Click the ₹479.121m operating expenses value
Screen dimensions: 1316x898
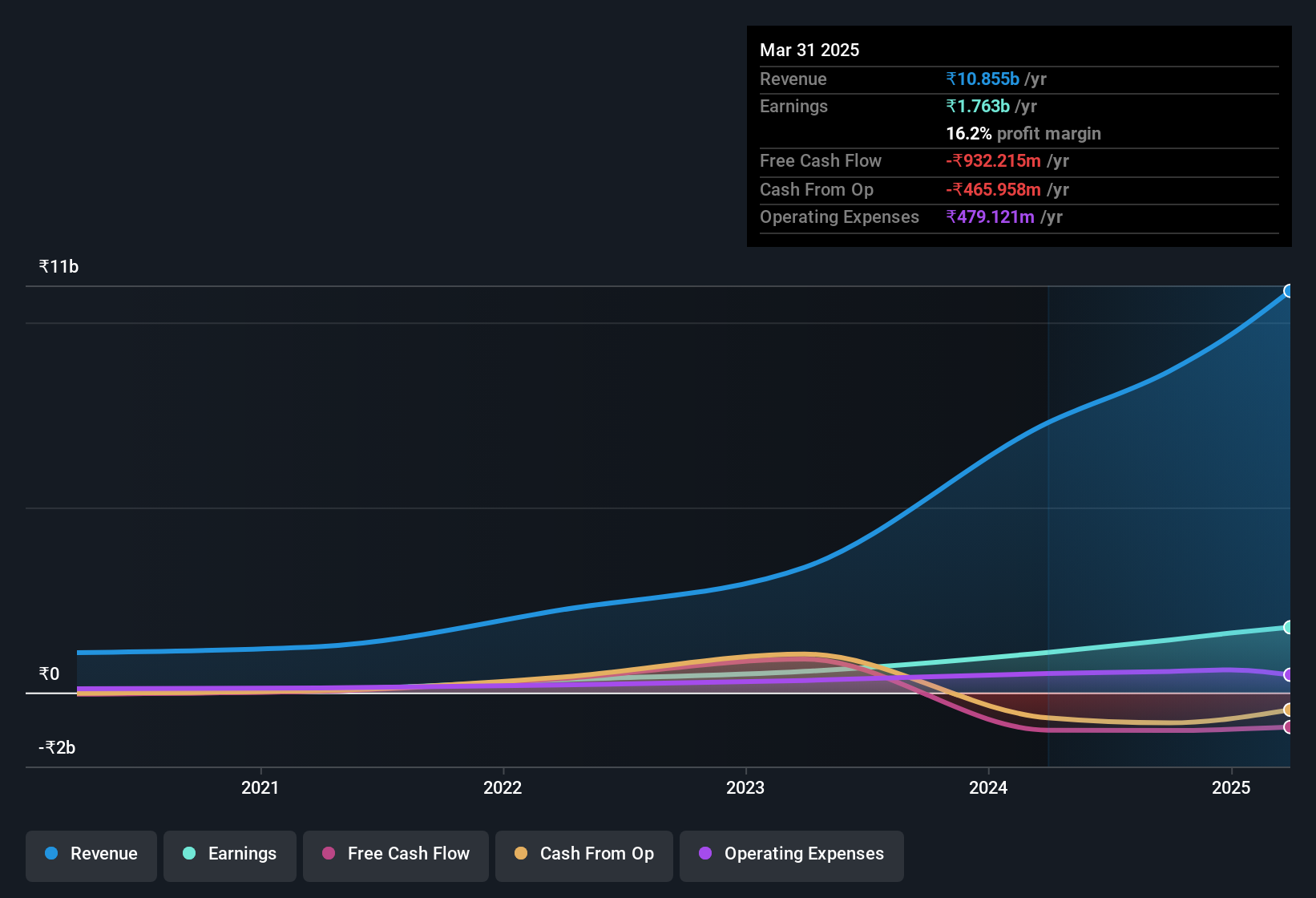point(990,217)
